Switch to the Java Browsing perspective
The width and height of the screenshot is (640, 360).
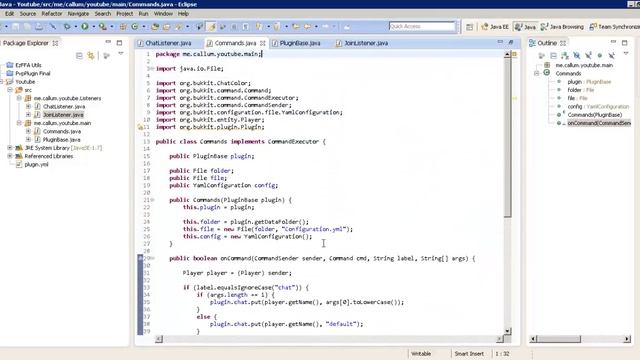[562, 27]
